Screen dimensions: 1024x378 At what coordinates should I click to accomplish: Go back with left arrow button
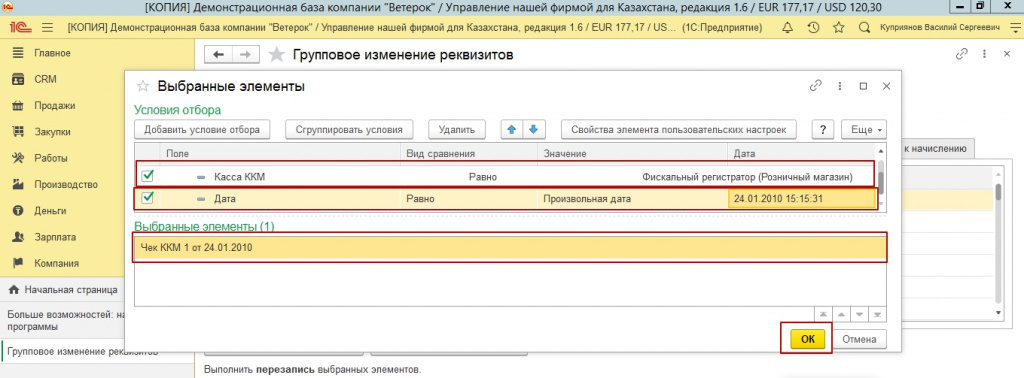coord(219,55)
